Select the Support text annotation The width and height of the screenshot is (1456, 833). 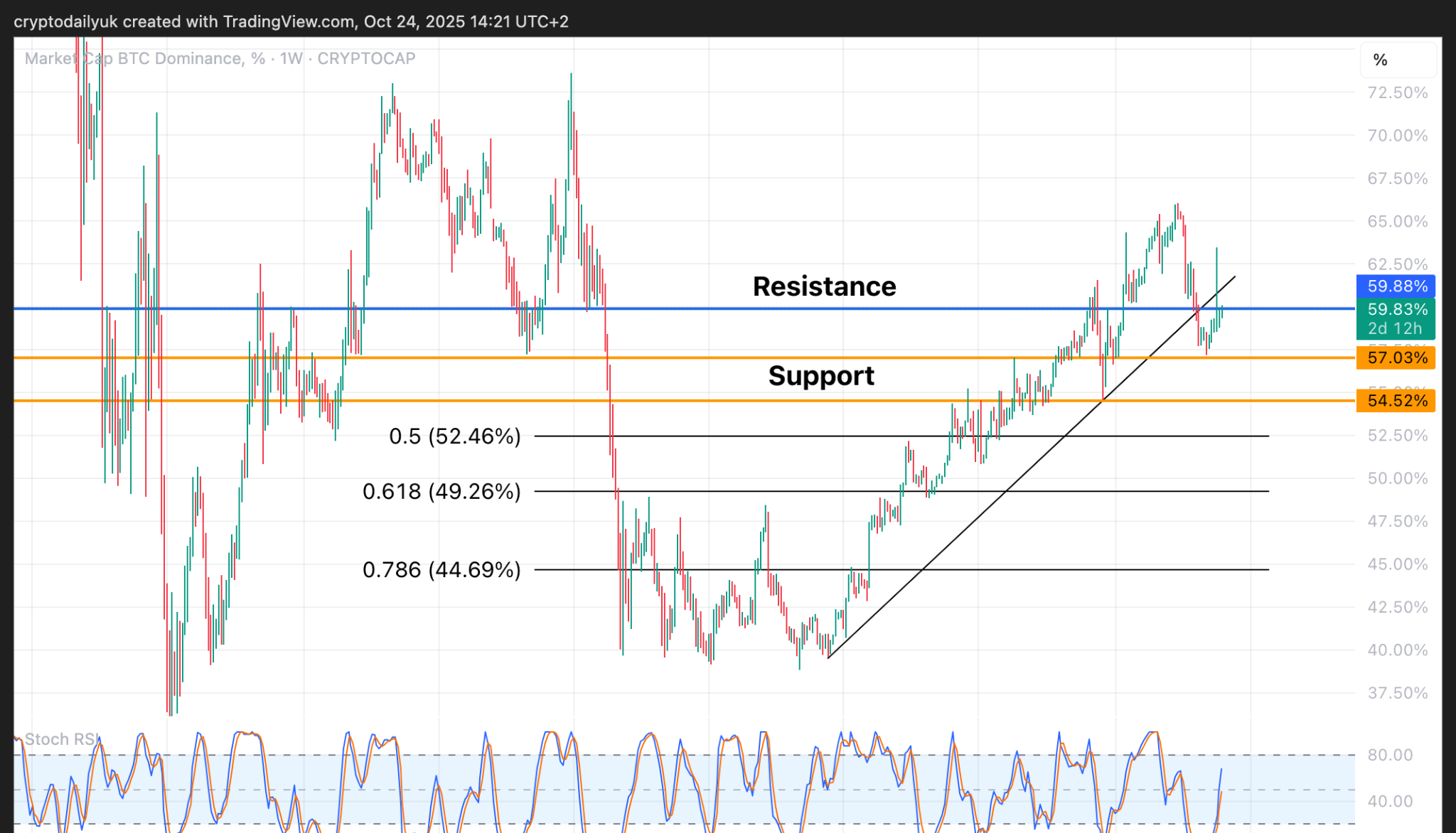tap(821, 375)
